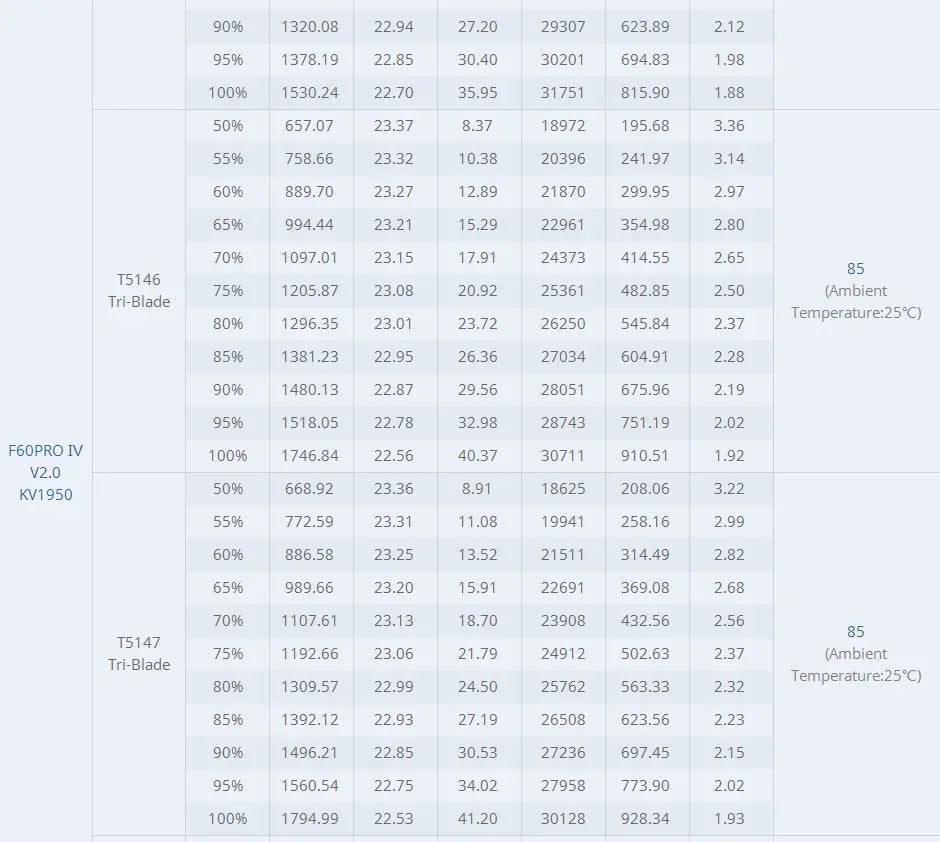This screenshot has width=940, height=842.
Task: Click the 910.51 value cell
Action: pyautogui.click(x=644, y=455)
